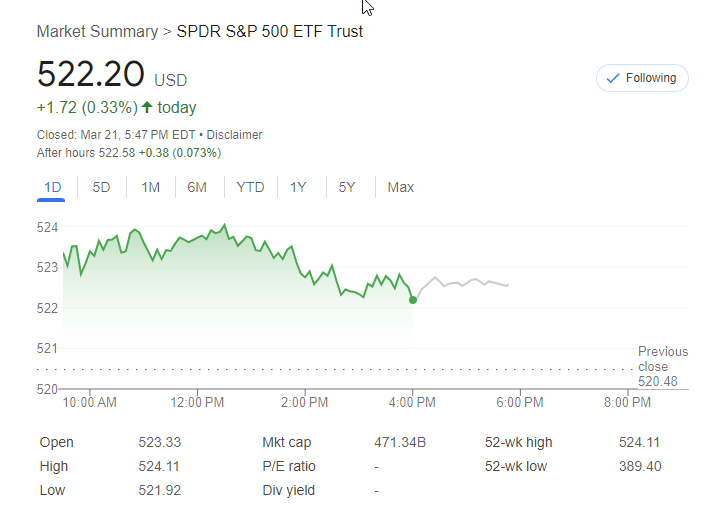Click the 522.20 price value
The image size is (708, 508).
tap(91, 76)
